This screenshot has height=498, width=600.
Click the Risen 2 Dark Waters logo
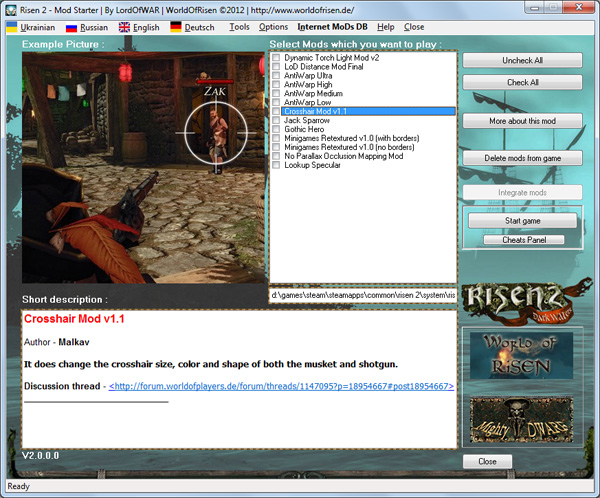click(526, 304)
